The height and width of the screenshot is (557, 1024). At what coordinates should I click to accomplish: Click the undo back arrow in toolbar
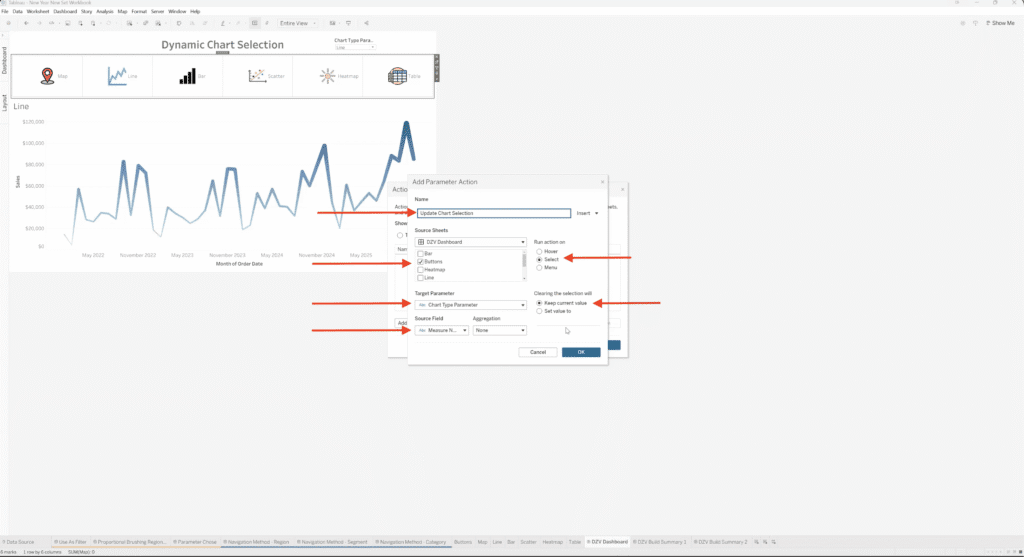click(26, 22)
